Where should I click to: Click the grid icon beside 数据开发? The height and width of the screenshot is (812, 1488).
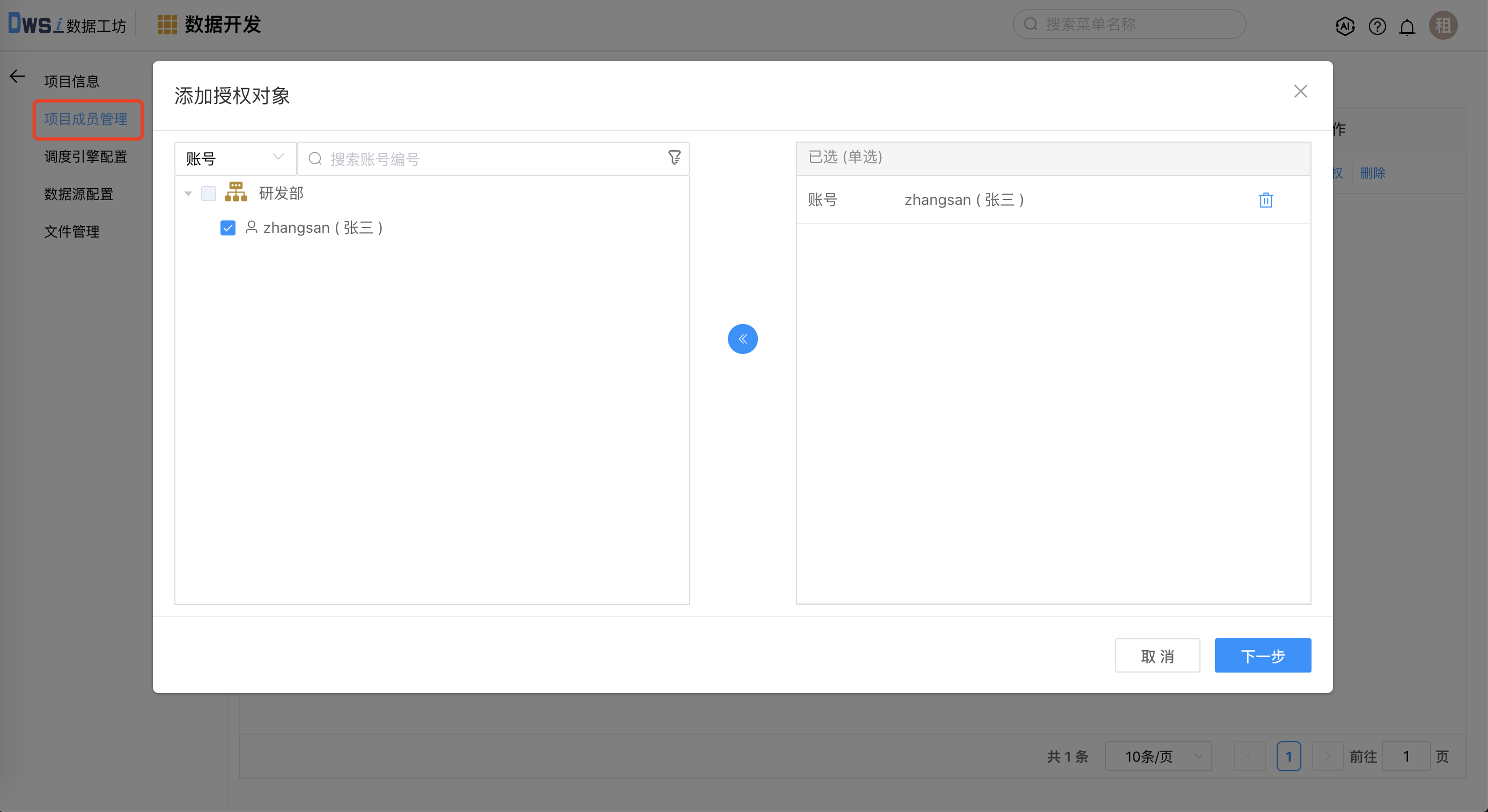coord(166,24)
